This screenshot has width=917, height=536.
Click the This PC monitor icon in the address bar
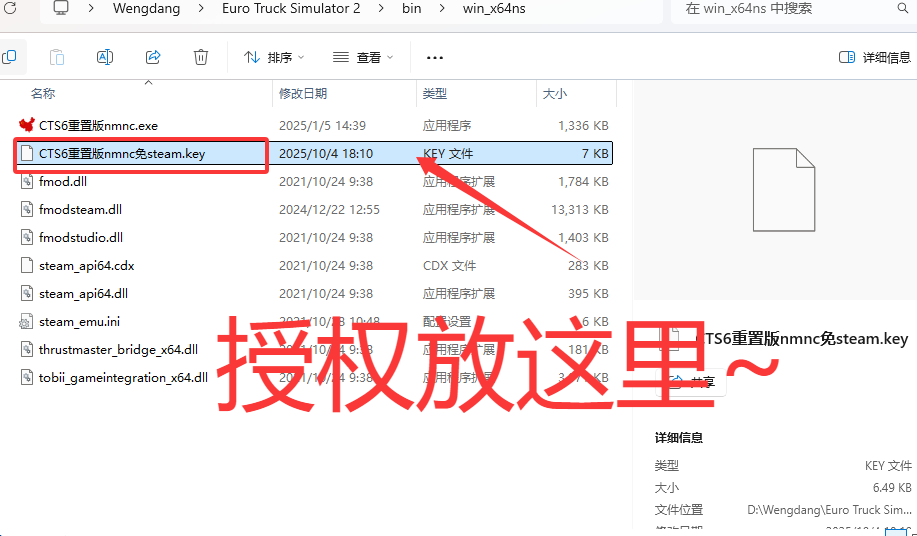[61, 9]
